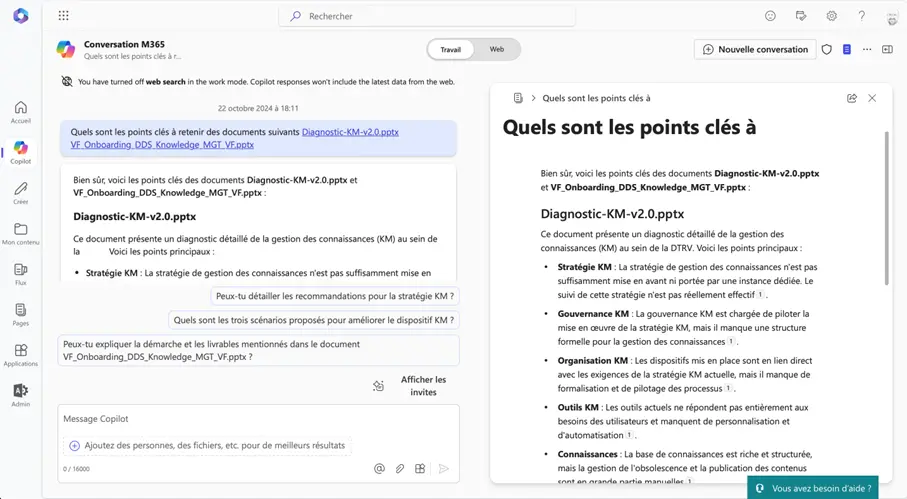Image resolution: width=907 pixels, height=499 pixels.
Task: Click citation 1 after Organisation KM paragraph
Action: pos(728,389)
